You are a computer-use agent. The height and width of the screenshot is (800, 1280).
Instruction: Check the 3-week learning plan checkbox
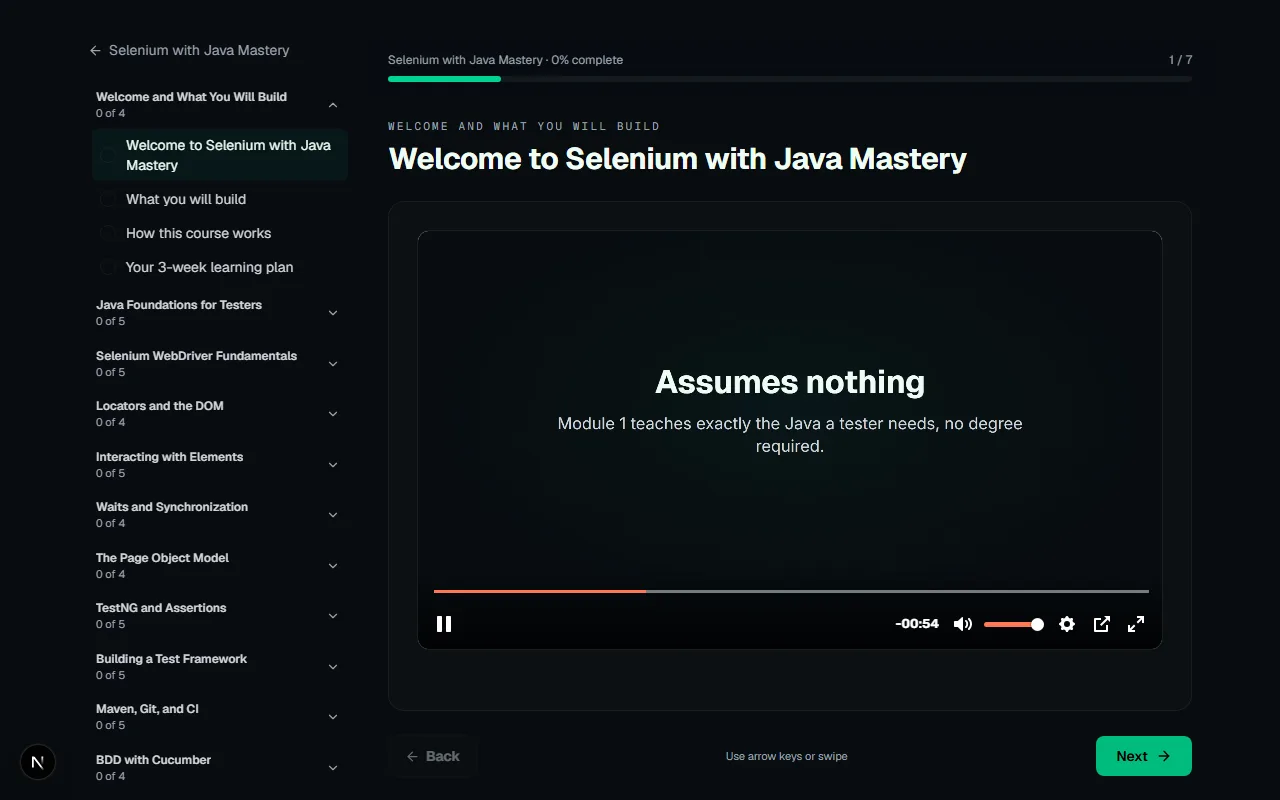point(107,267)
